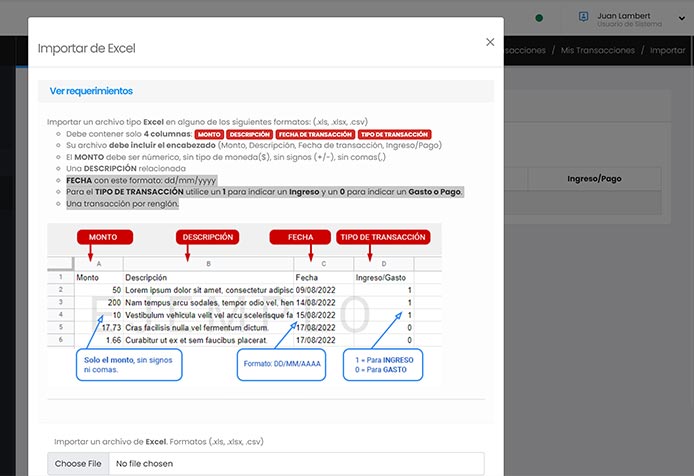This screenshot has width=694, height=476.
Task: Click the example spreadsheet image
Action: pyautogui.click(x=244, y=303)
